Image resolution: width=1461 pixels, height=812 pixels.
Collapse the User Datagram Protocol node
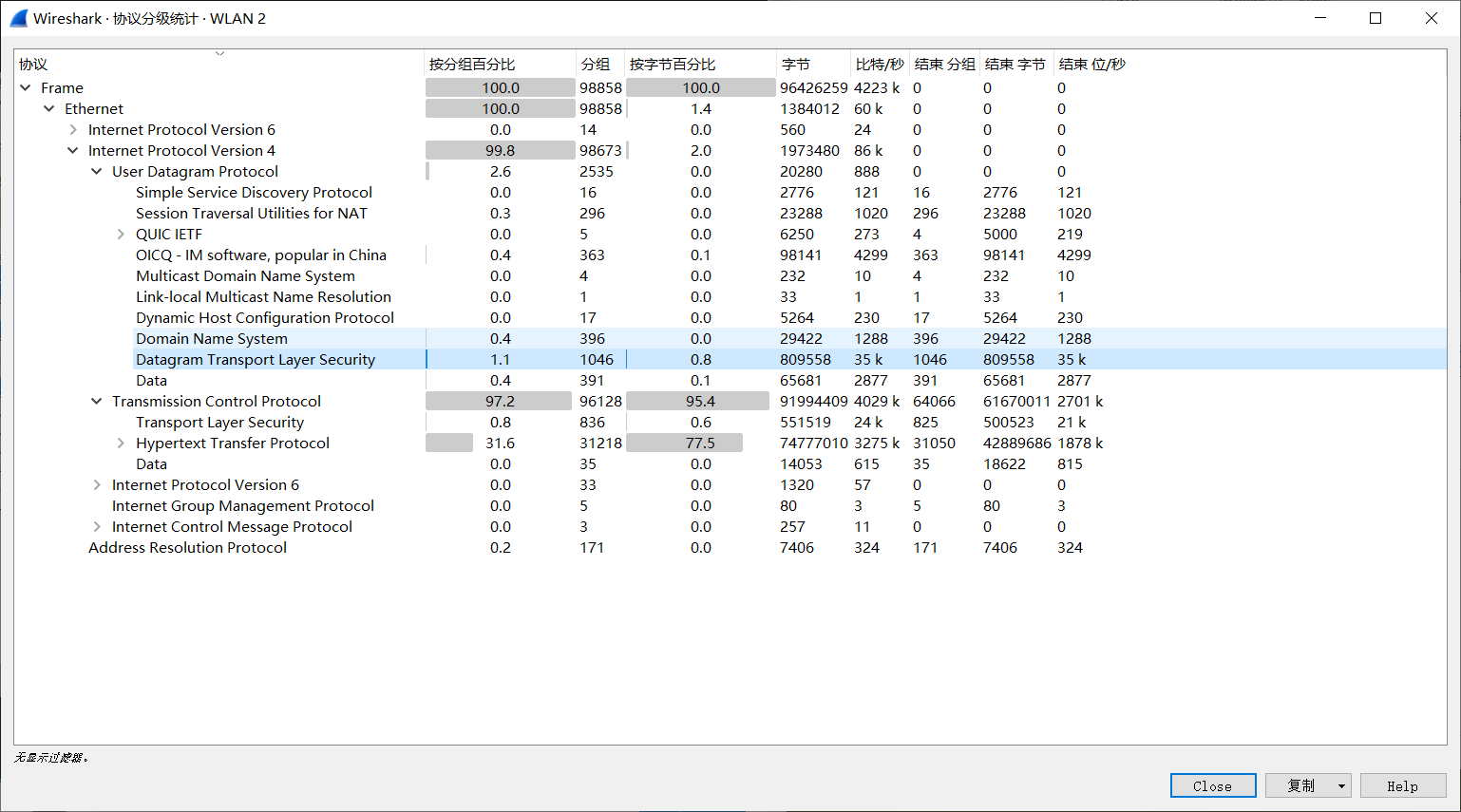point(97,172)
